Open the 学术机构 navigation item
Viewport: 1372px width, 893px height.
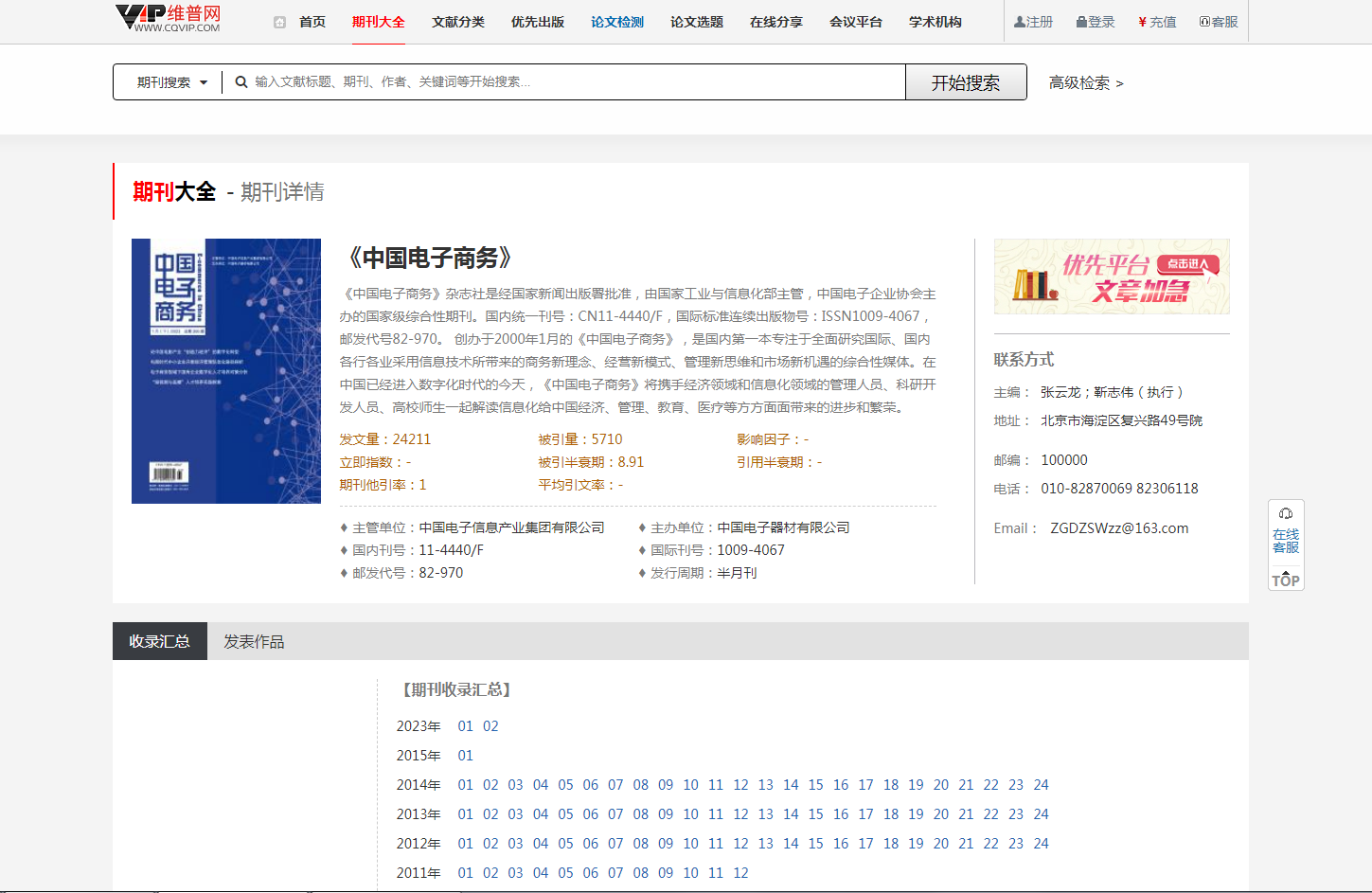[935, 22]
